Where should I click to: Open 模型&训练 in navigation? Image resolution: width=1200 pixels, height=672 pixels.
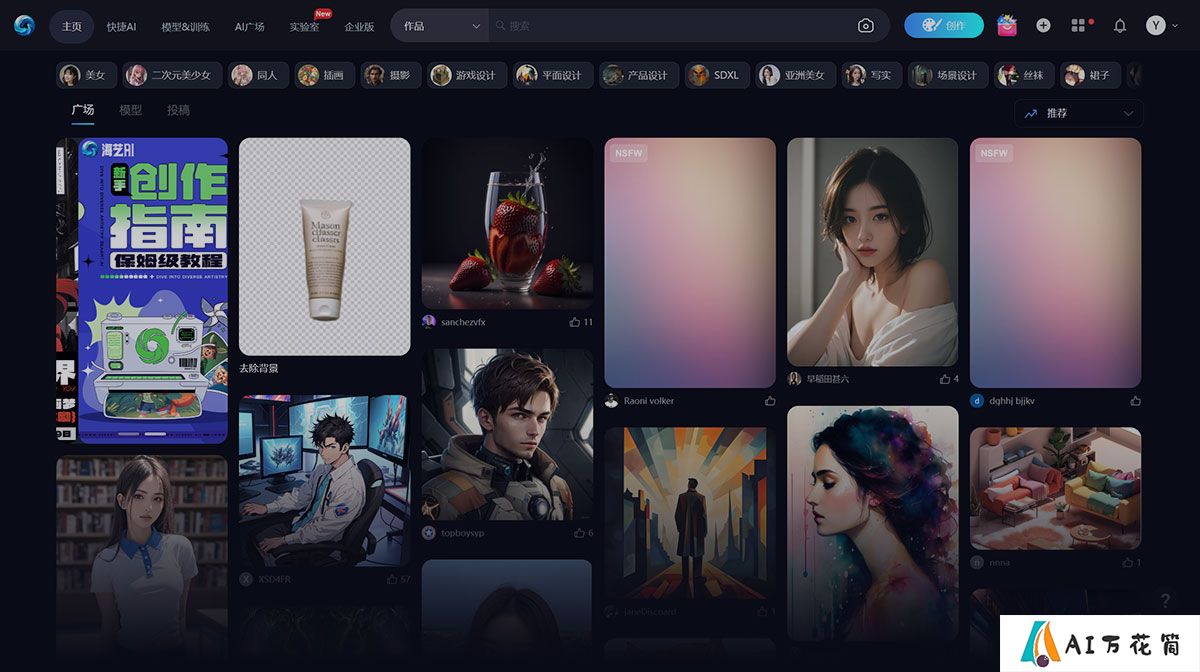[185, 27]
